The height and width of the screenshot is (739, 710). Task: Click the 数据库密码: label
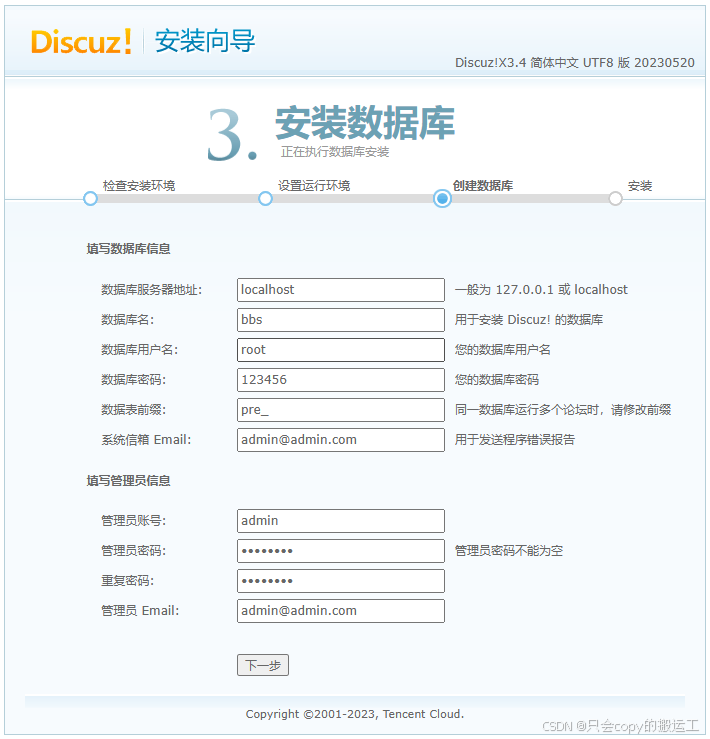(133, 380)
